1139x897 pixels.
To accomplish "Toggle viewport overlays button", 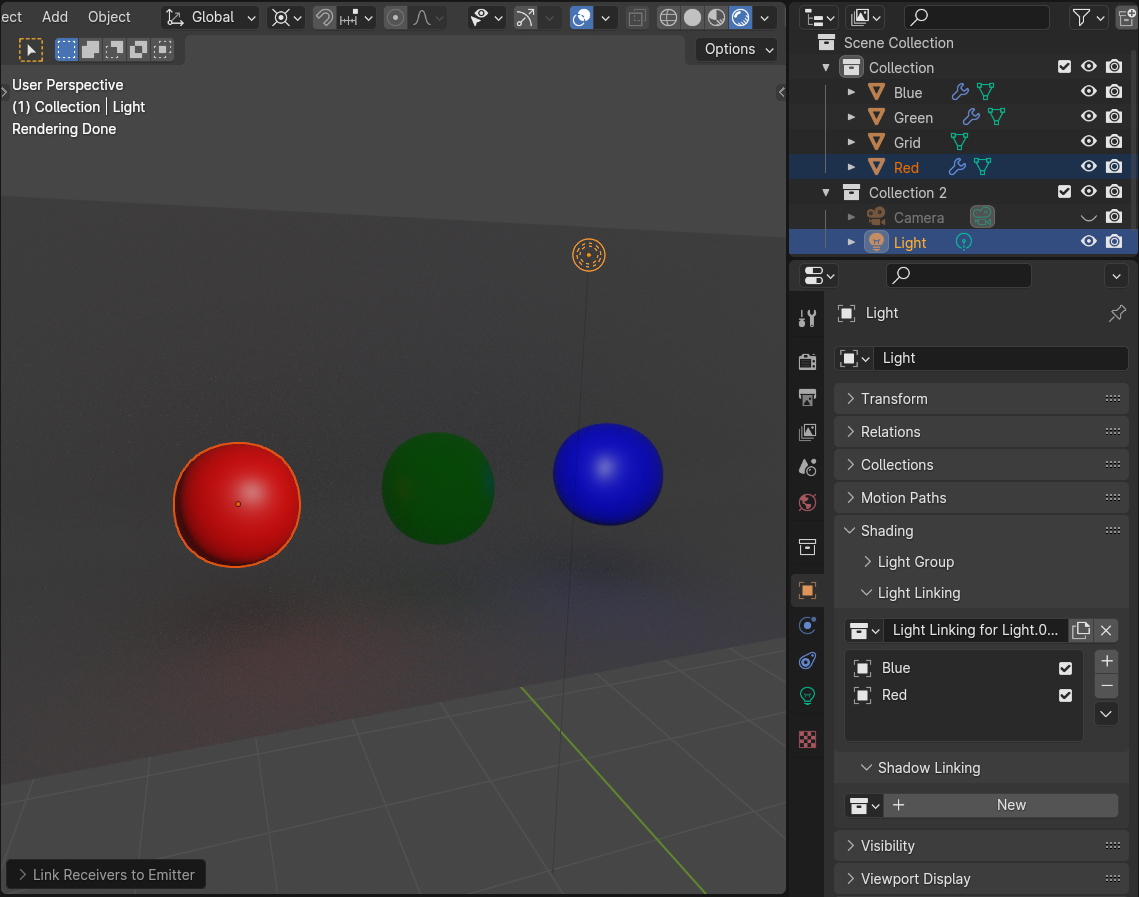I will pos(581,17).
